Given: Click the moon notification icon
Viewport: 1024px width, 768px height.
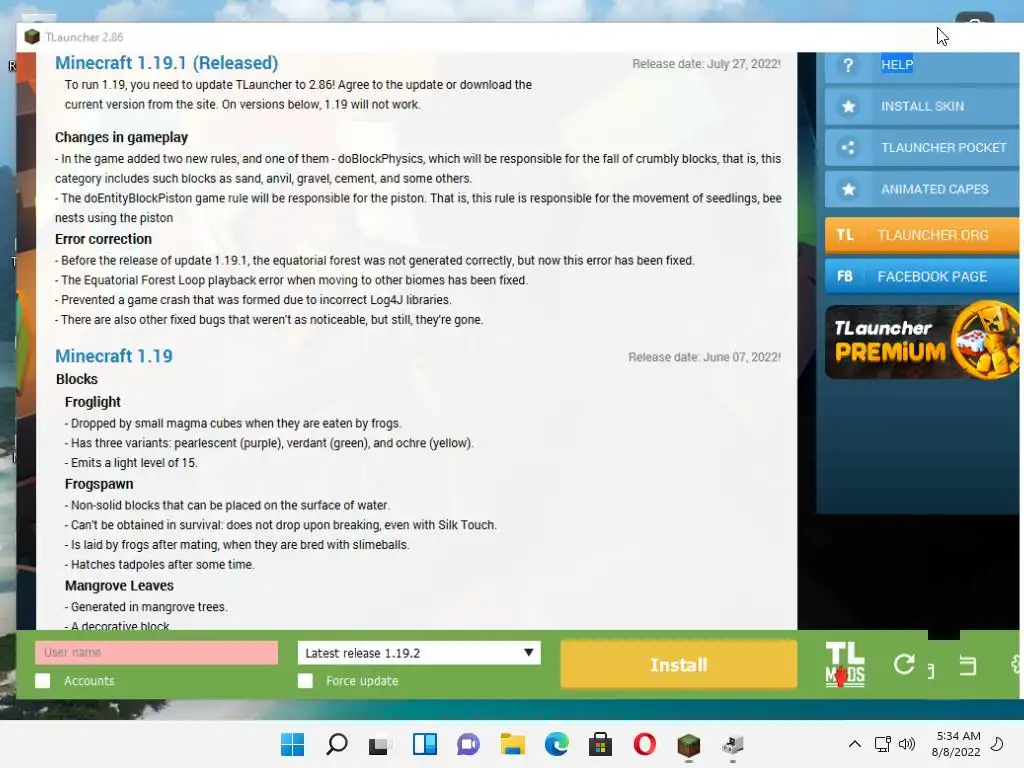Looking at the screenshot, I should click(x=997, y=744).
